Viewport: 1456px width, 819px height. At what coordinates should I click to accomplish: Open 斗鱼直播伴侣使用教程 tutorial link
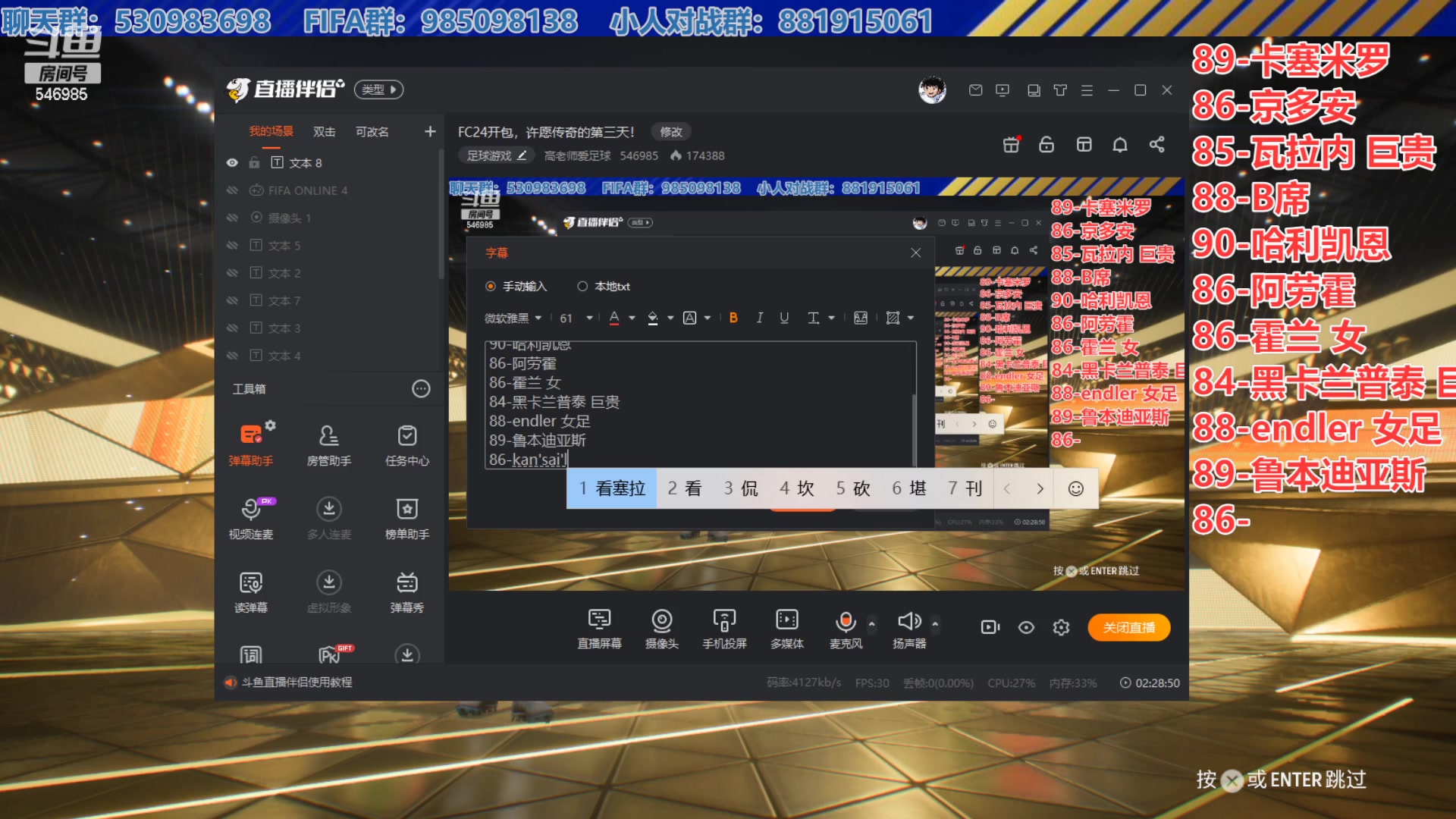point(297,682)
